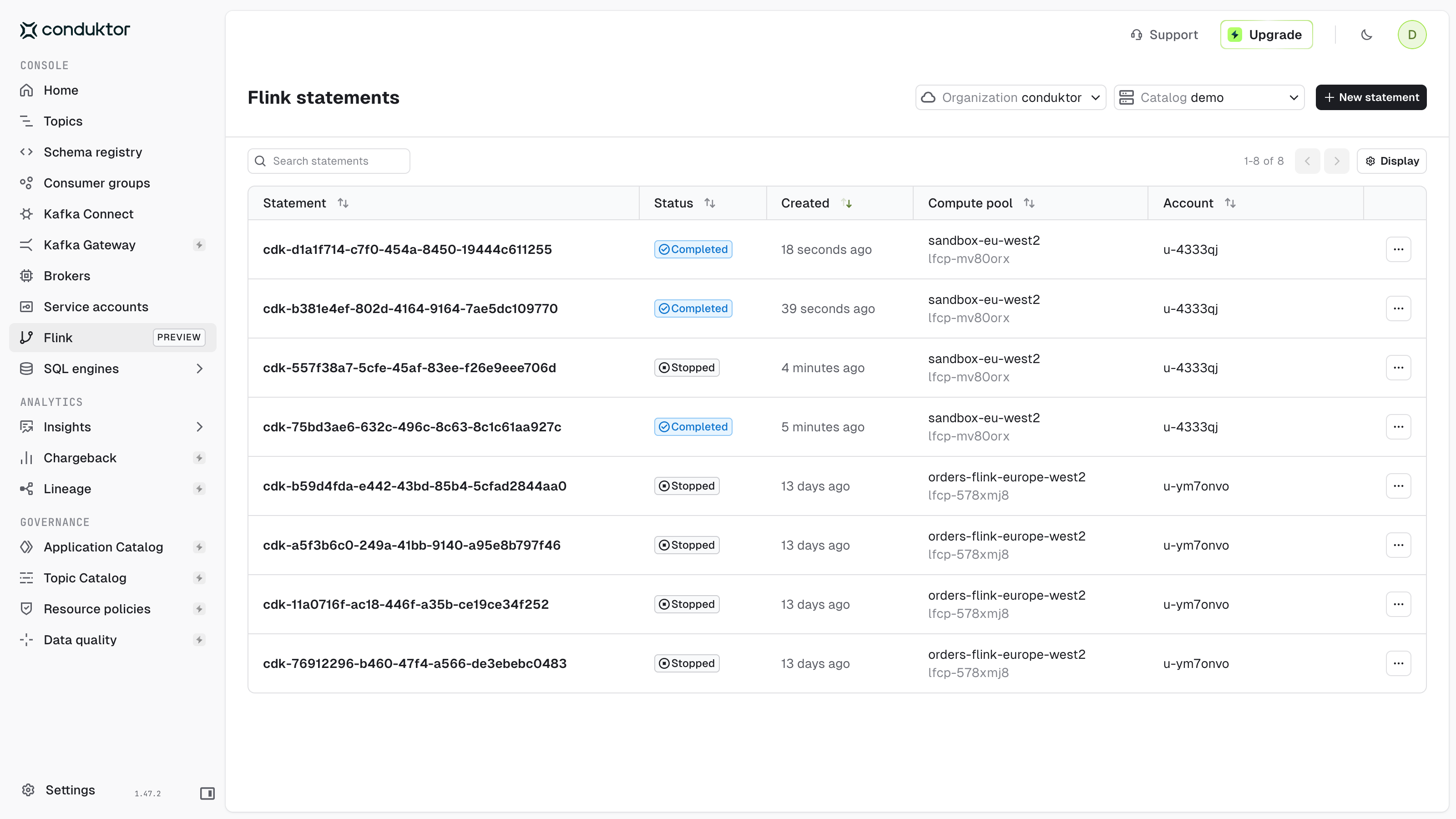This screenshot has height=819, width=1456.
Task: Click upgrade bolt next to Chargeback
Action: pyautogui.click(x=199, y=458)
